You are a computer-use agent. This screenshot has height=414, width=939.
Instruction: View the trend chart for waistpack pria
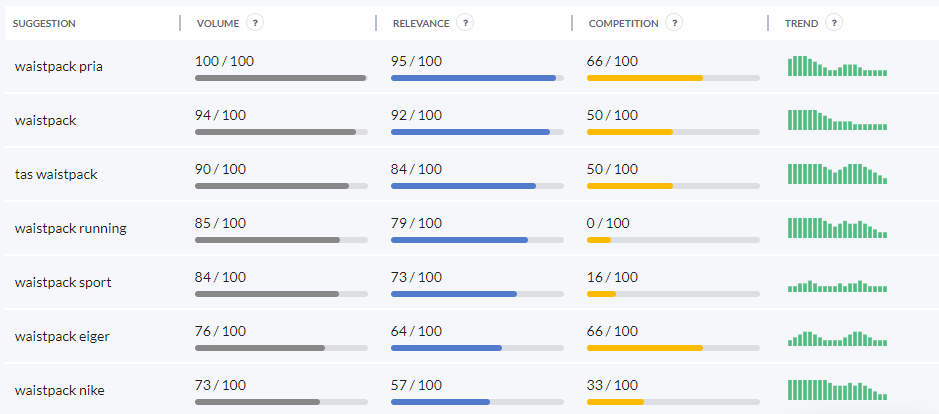click(837, 66)
